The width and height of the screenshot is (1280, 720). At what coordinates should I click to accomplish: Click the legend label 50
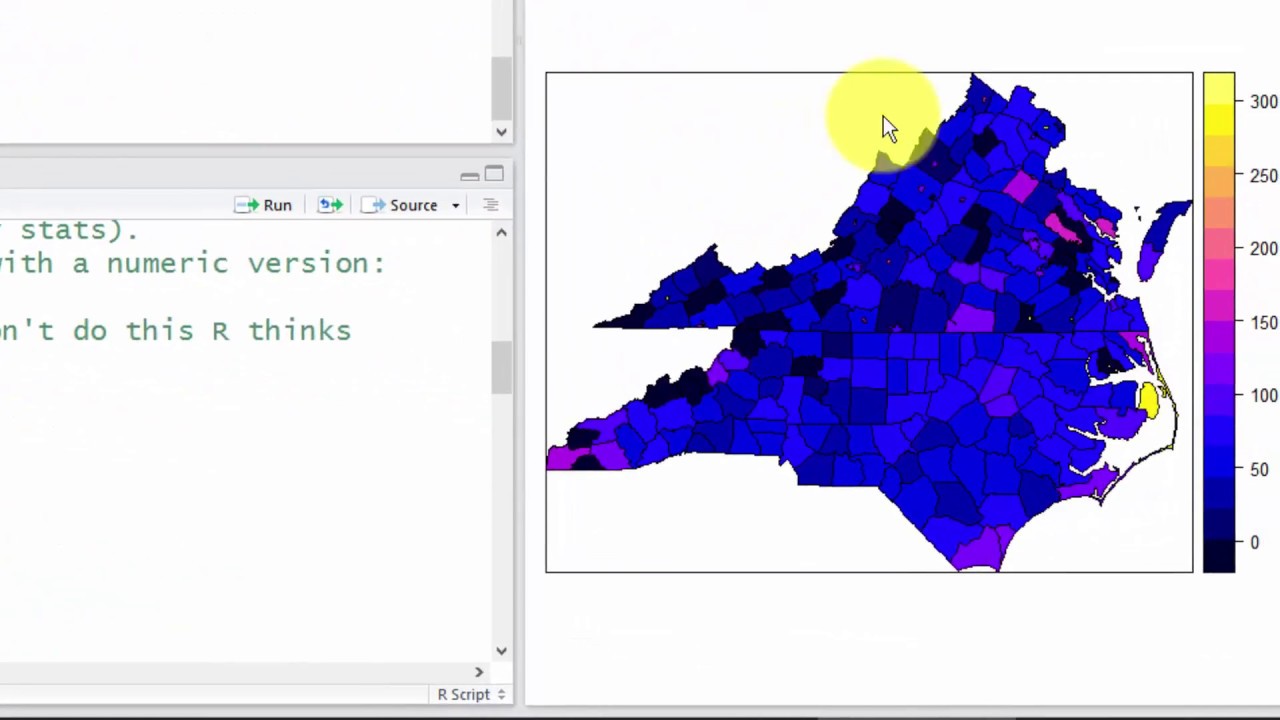1259,469
